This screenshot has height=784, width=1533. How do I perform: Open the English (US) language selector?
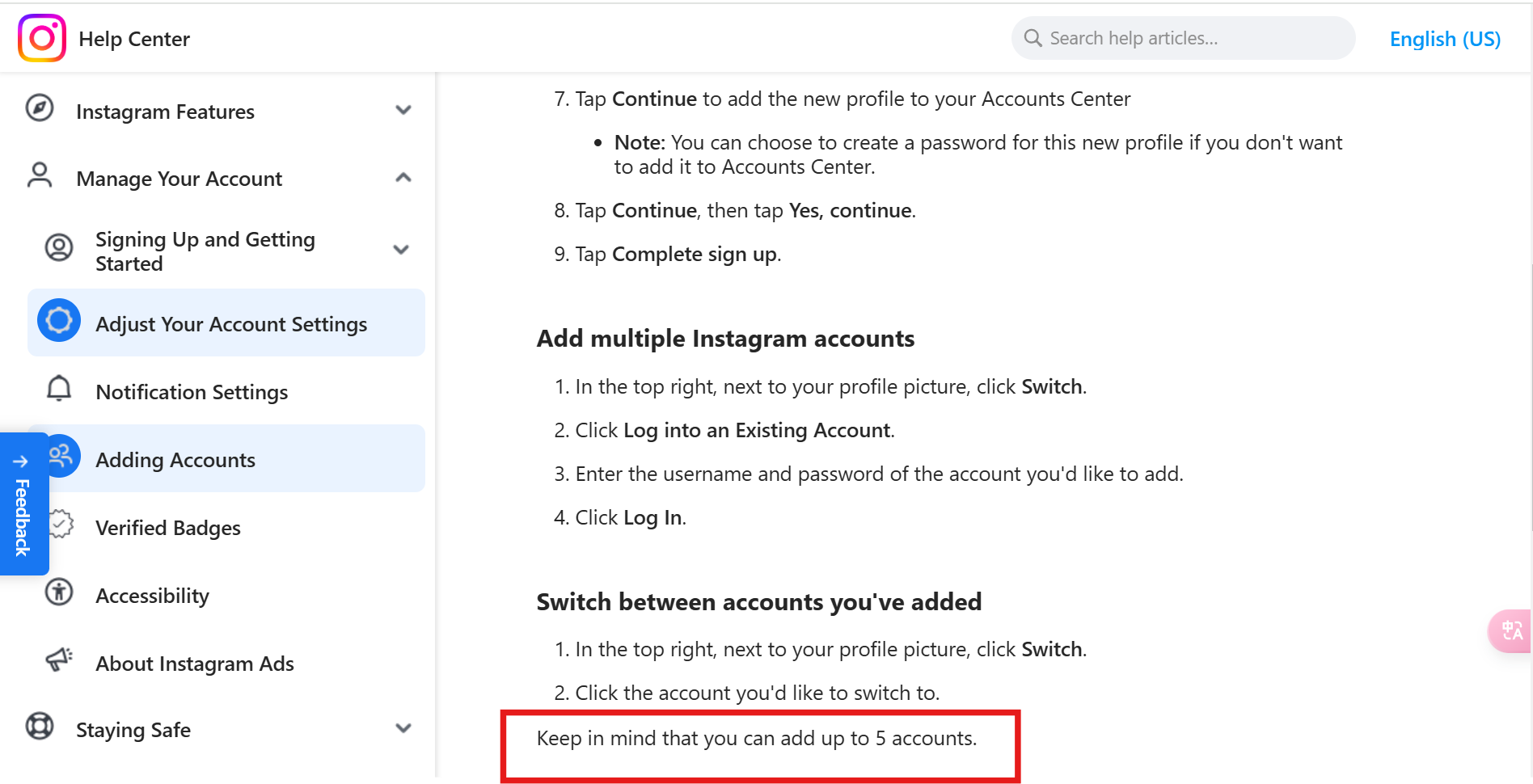click(1445, 38)
